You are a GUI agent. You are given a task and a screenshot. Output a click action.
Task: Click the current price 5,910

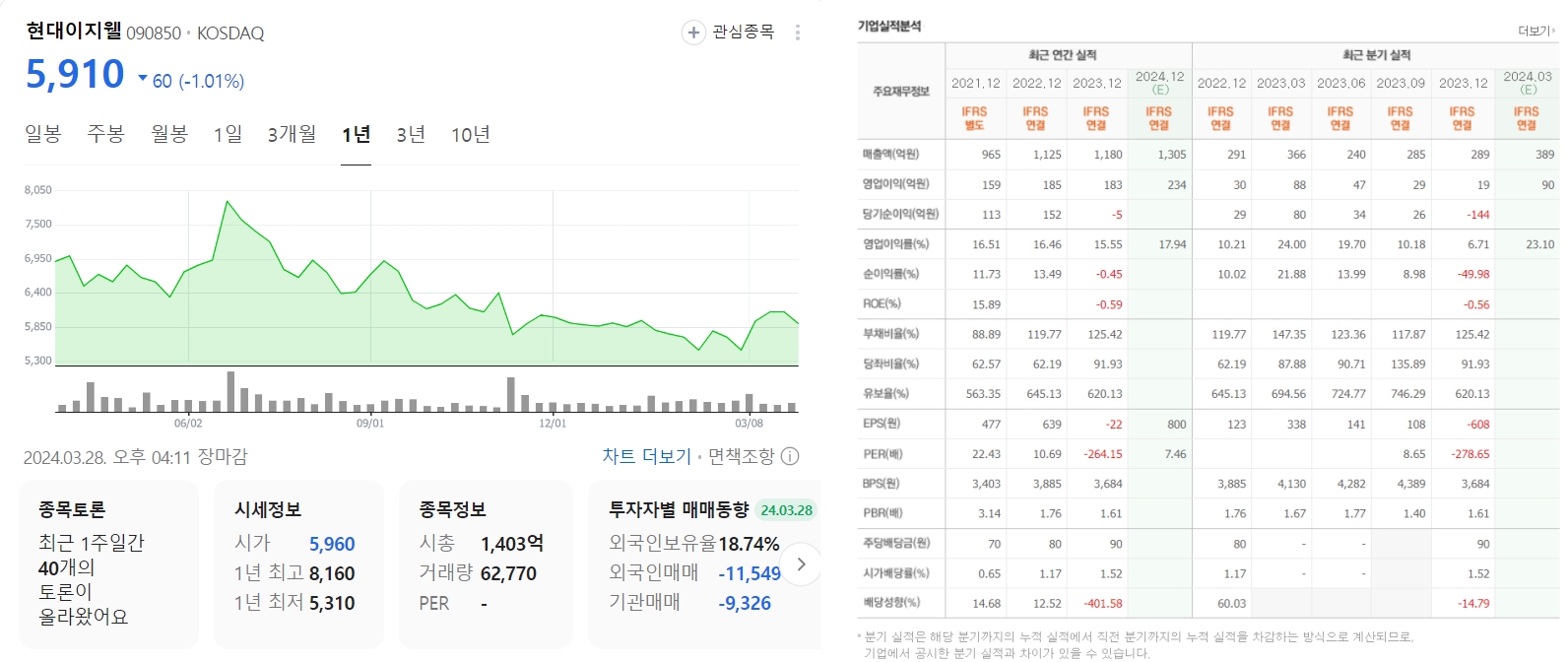pos(76,73)
